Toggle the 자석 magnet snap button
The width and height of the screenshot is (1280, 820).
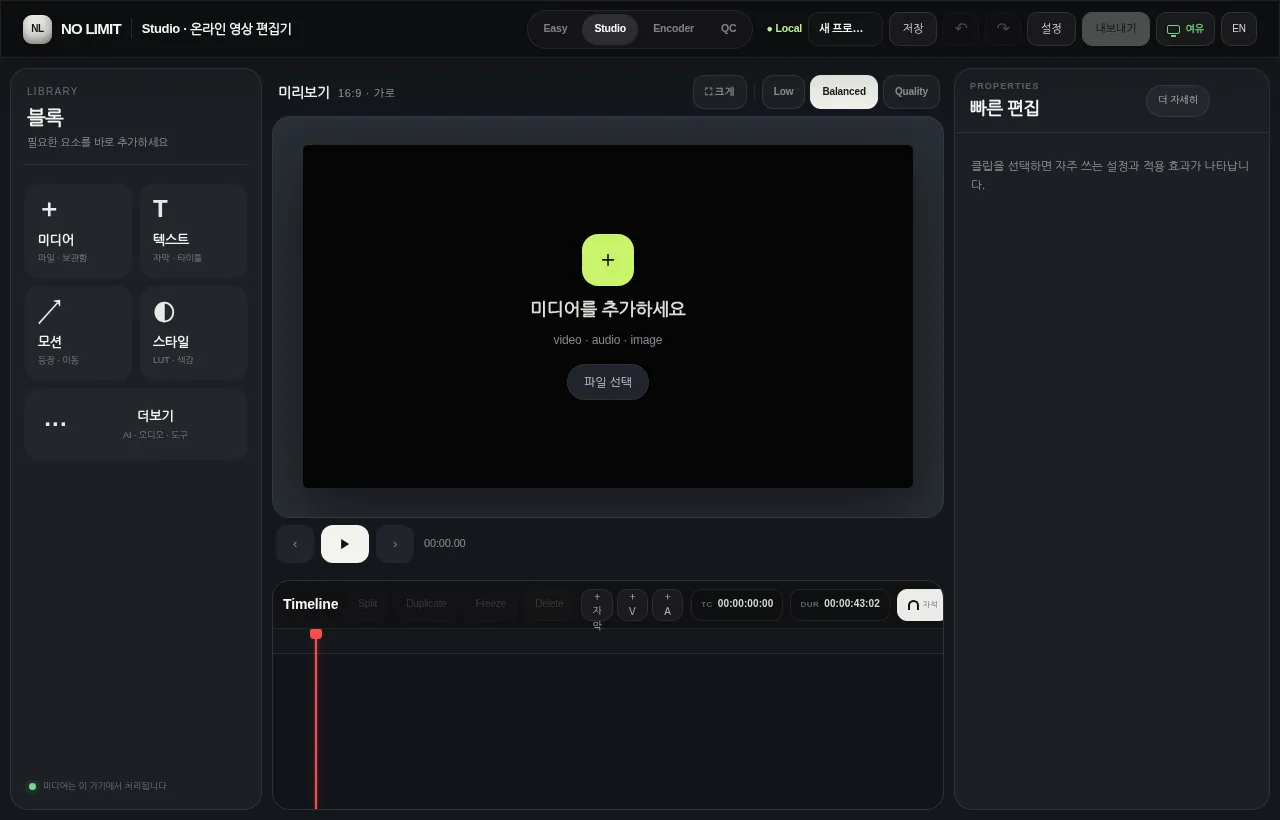920,605
